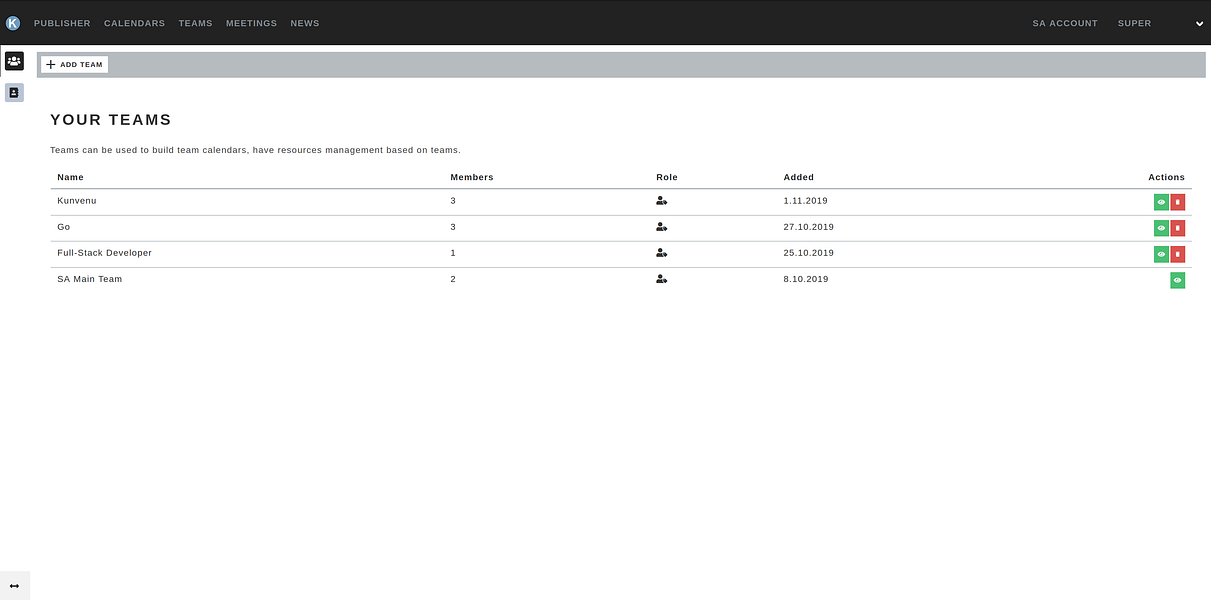Click the Members column header
Image resolution: width=1211 pixels, height=600 pixels.
(472, 177)
